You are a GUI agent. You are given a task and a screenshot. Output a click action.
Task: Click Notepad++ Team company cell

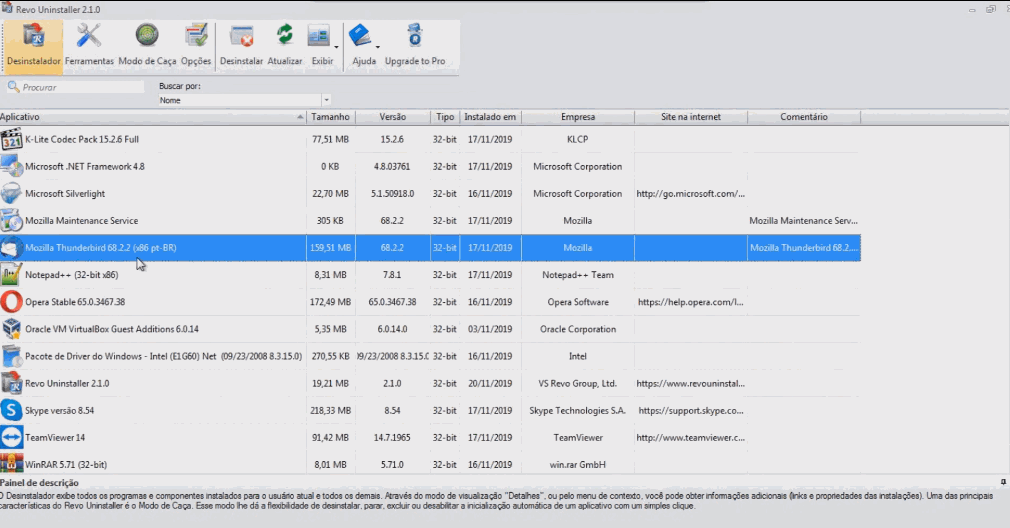click(x=578, y=274)
